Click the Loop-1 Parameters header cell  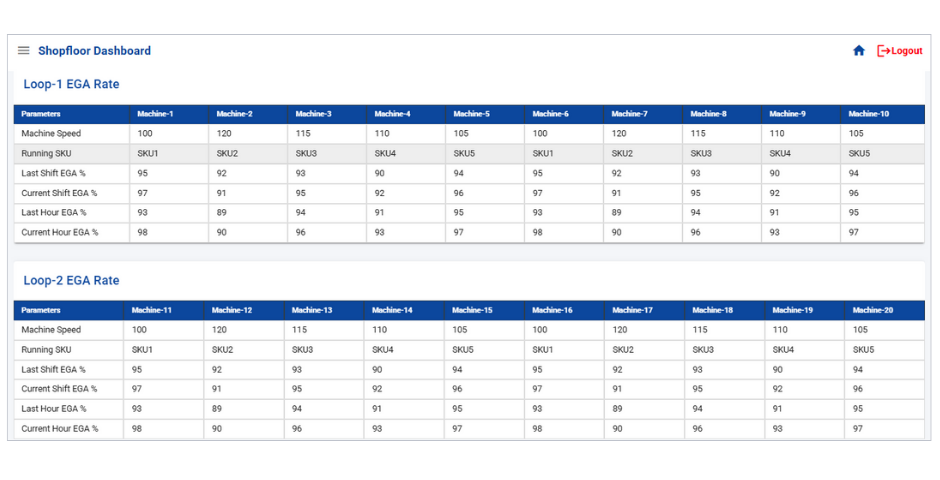[41, 114]
